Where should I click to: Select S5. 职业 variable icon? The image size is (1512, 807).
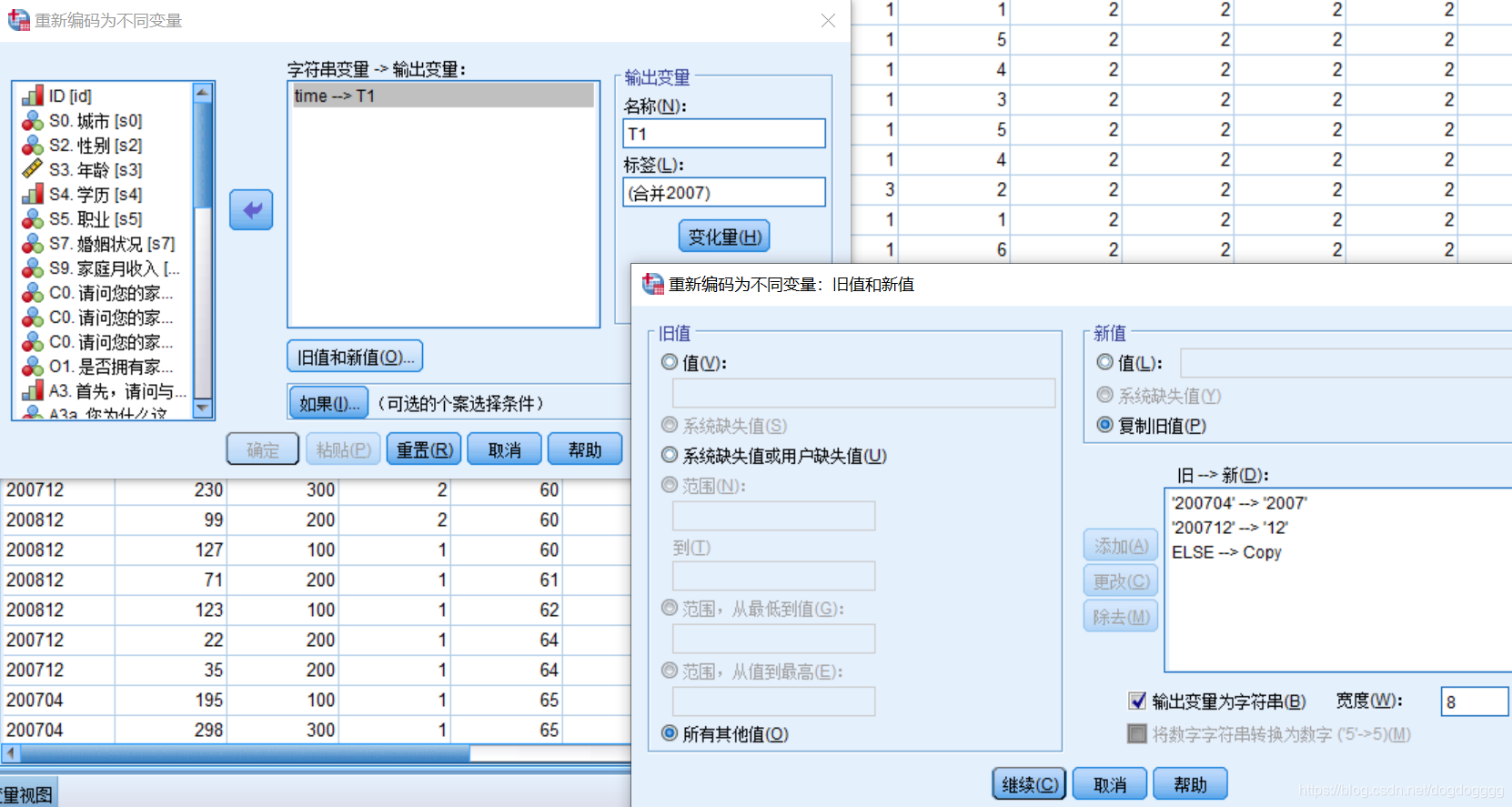(x=33, y=218)
